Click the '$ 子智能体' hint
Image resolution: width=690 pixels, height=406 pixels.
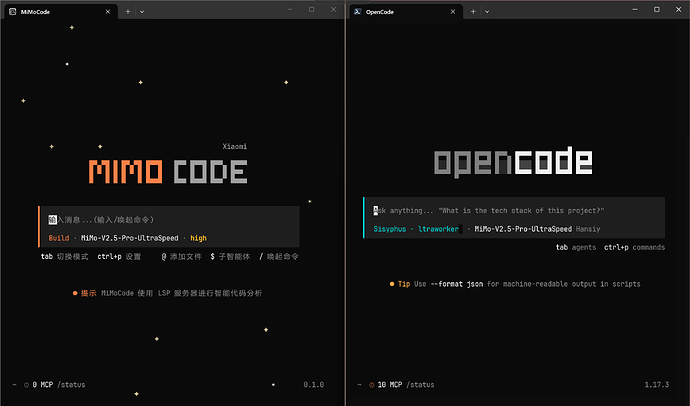(x=230, y=256)
